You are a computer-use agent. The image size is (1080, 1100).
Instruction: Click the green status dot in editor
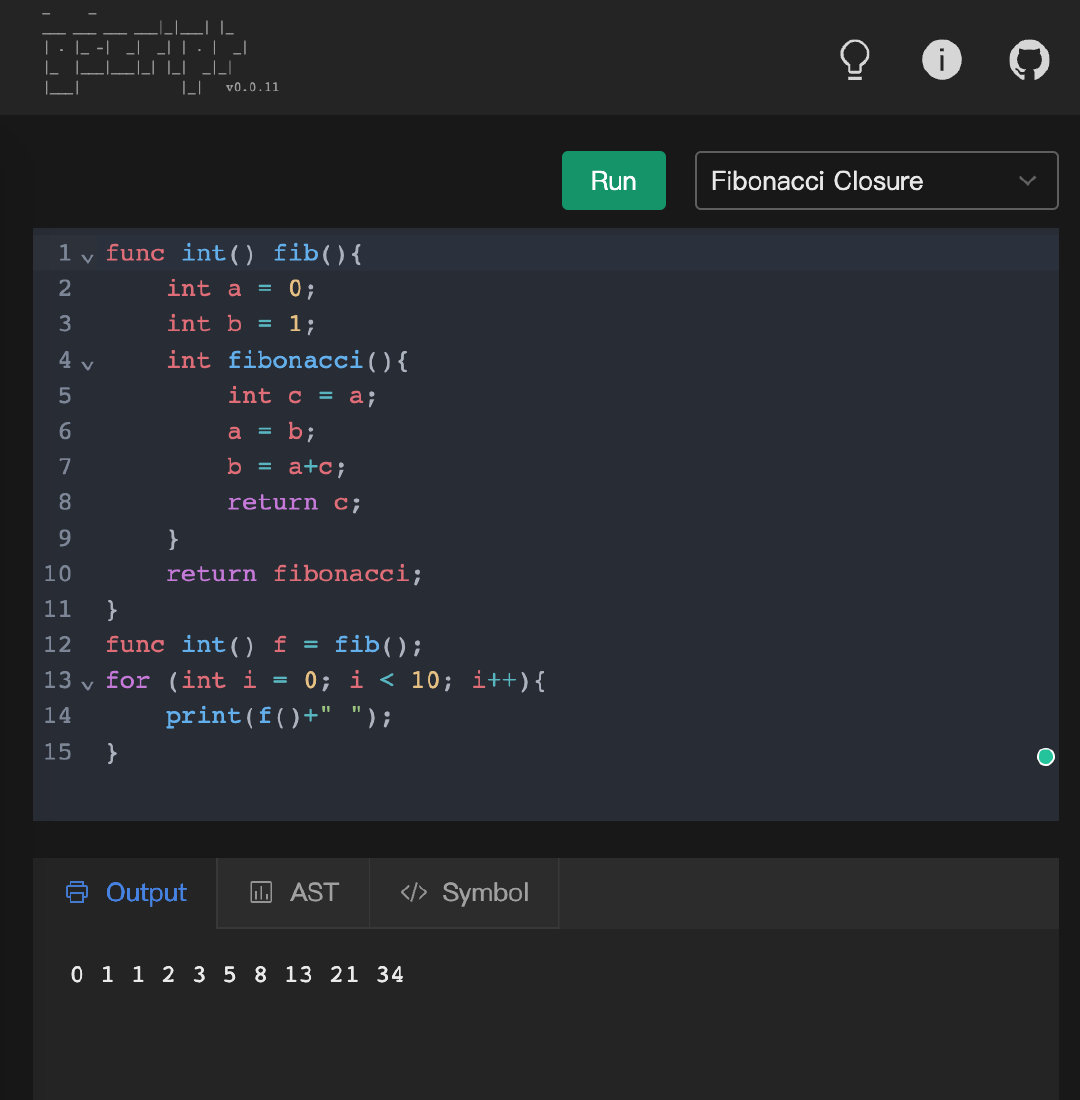[x=1046, y=757]
